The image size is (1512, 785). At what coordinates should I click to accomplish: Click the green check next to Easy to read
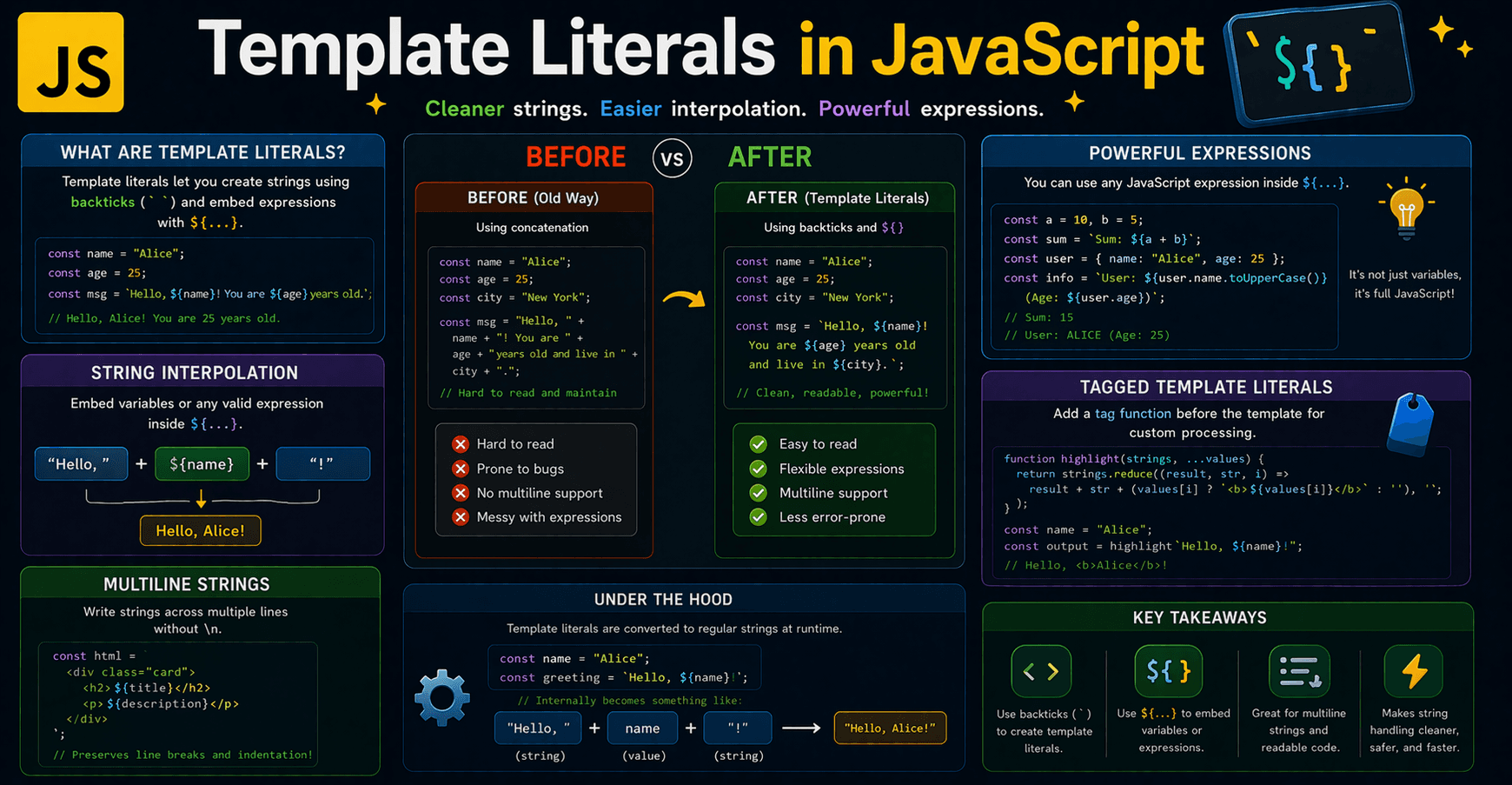click(x=759, y=444)
